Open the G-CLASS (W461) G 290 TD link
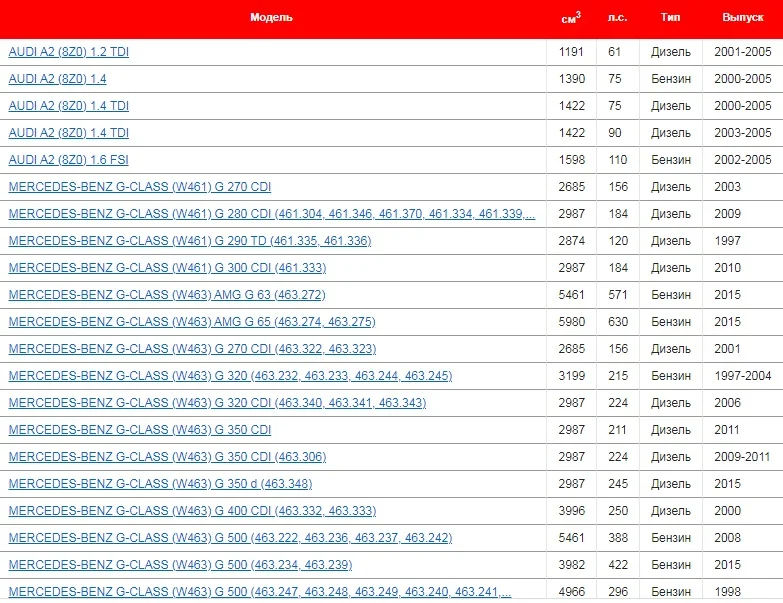Image resolution: width=783 pixels, height=603 pixels. [x=190, y=241]
